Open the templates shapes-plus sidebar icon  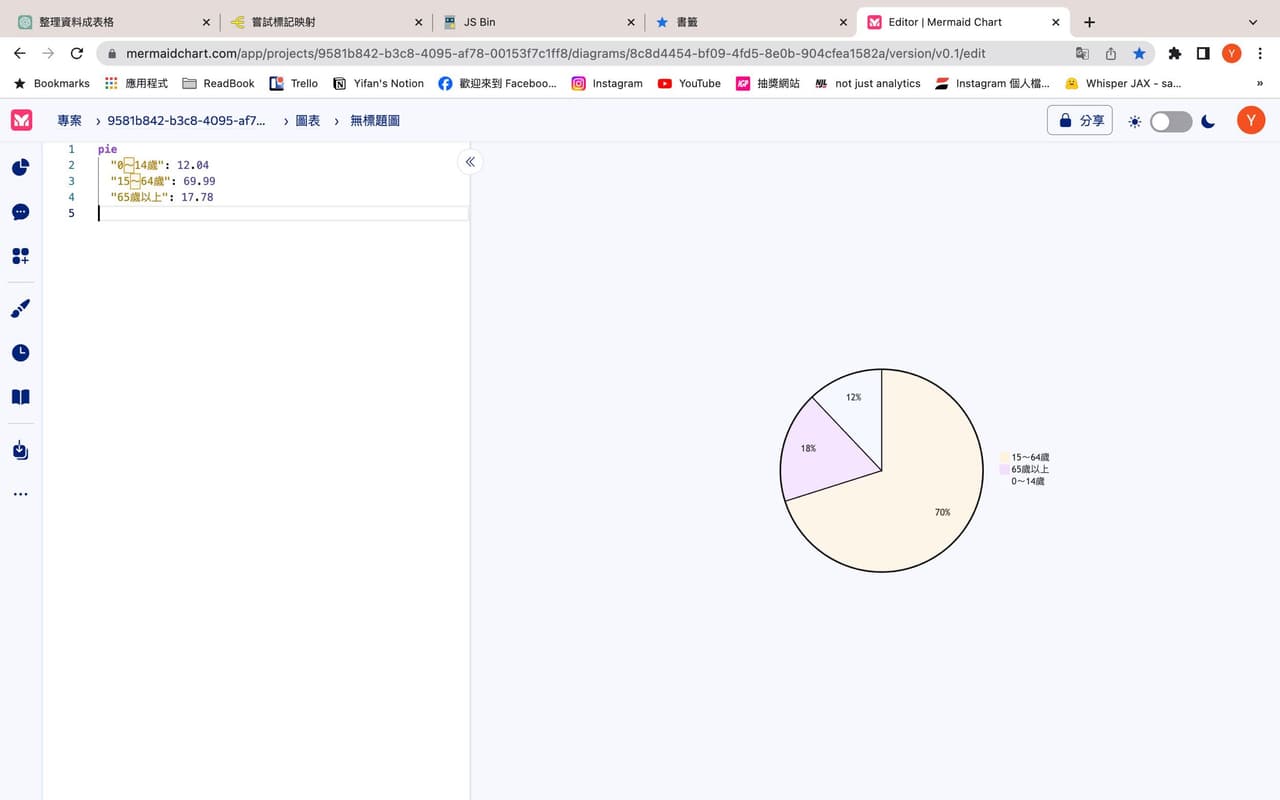(20, 256)
